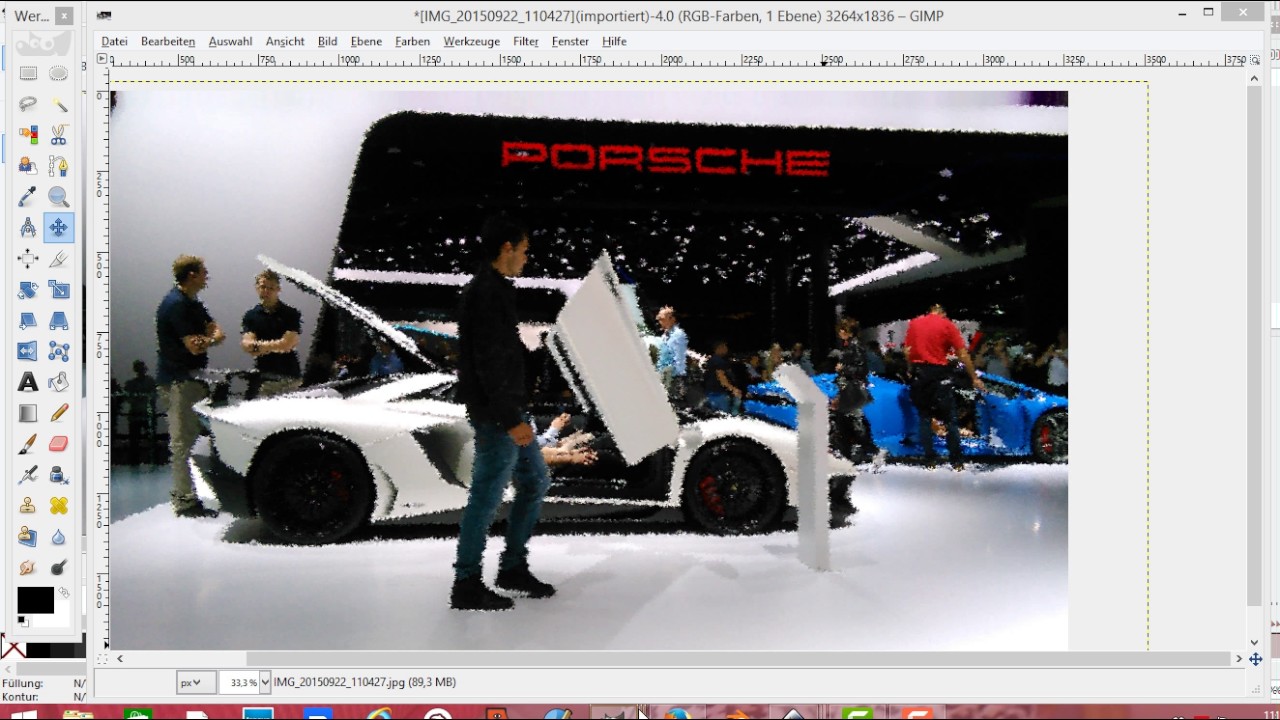This screenshot has width=1280, height=720.
Task: Open the Fenster menu
Action: tap(570, 41)
